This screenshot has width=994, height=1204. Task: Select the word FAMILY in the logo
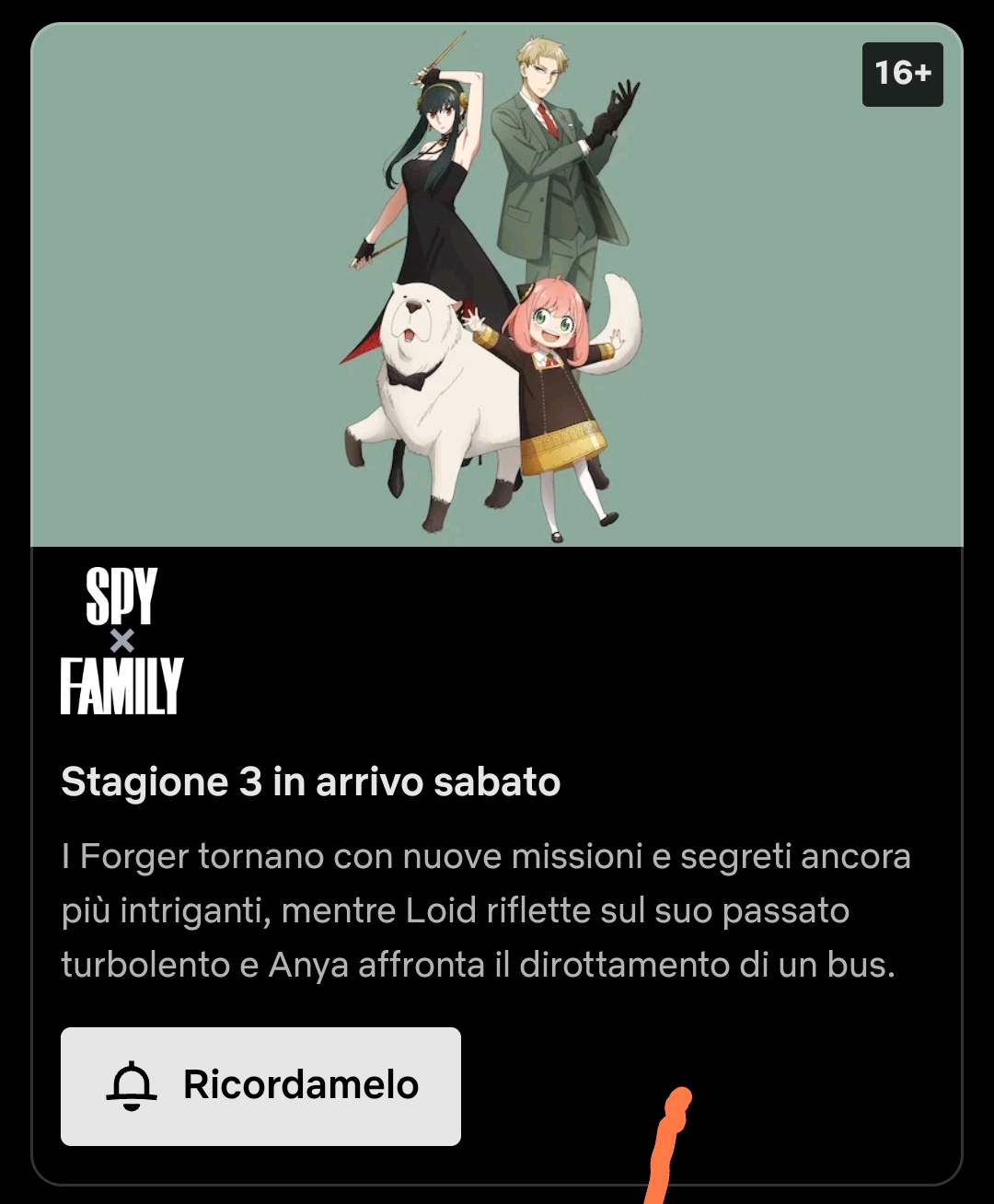[x=122, y=686]
